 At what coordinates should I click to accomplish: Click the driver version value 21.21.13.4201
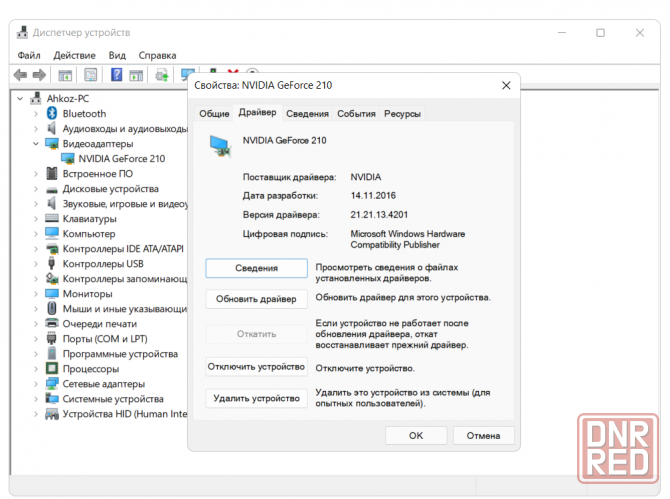coord(379,214)
